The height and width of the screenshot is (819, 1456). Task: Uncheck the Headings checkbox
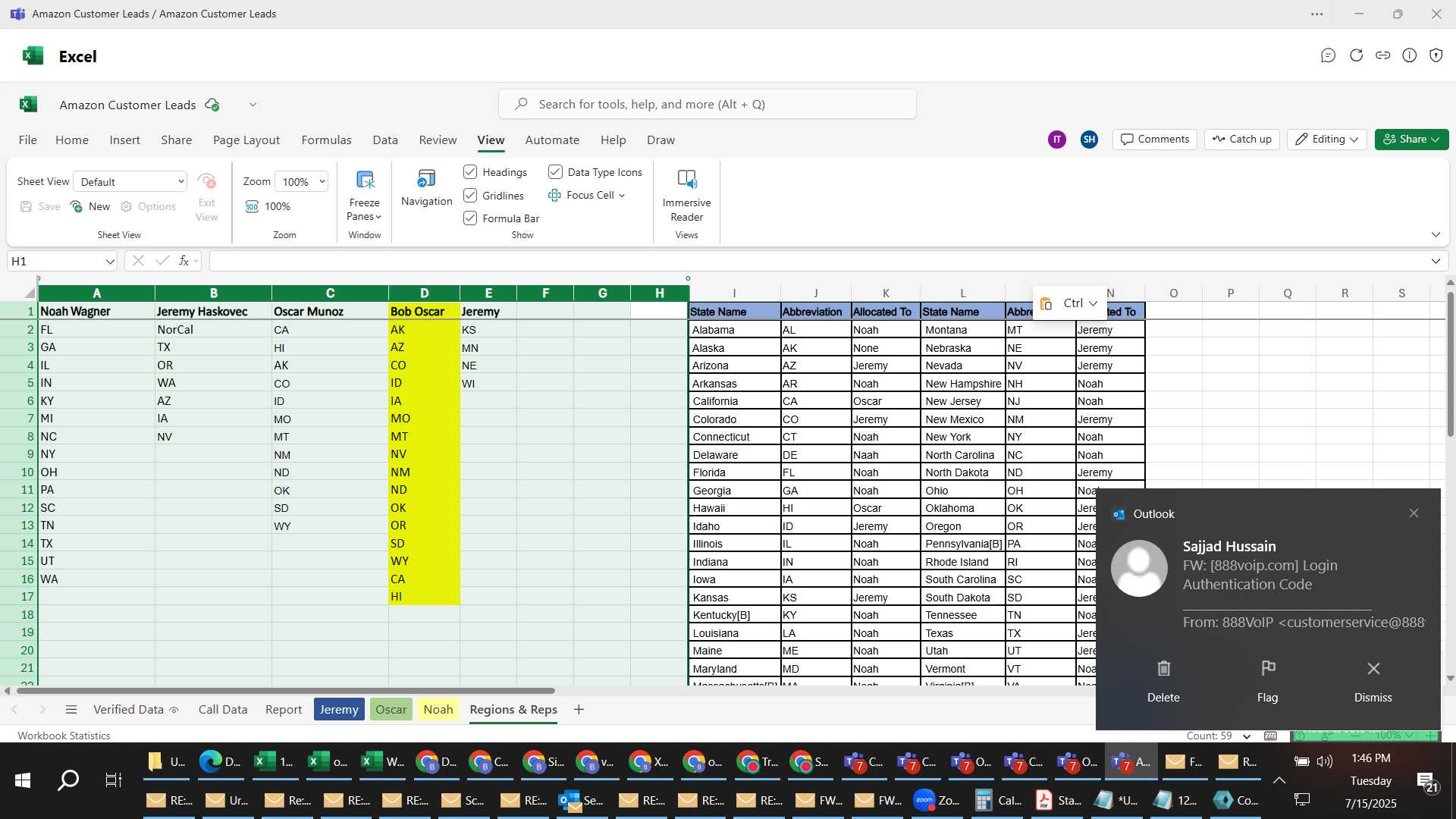tap(470, 172)
